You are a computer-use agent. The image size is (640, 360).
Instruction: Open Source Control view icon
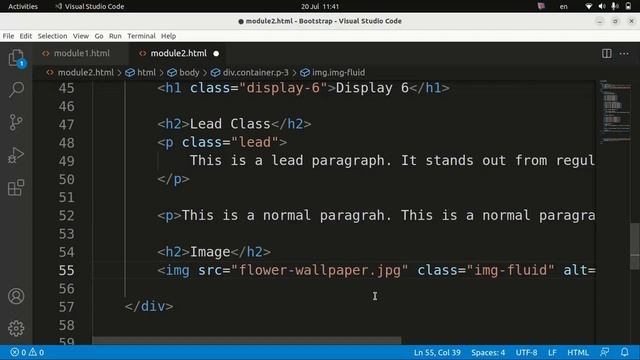coord(16,122)
